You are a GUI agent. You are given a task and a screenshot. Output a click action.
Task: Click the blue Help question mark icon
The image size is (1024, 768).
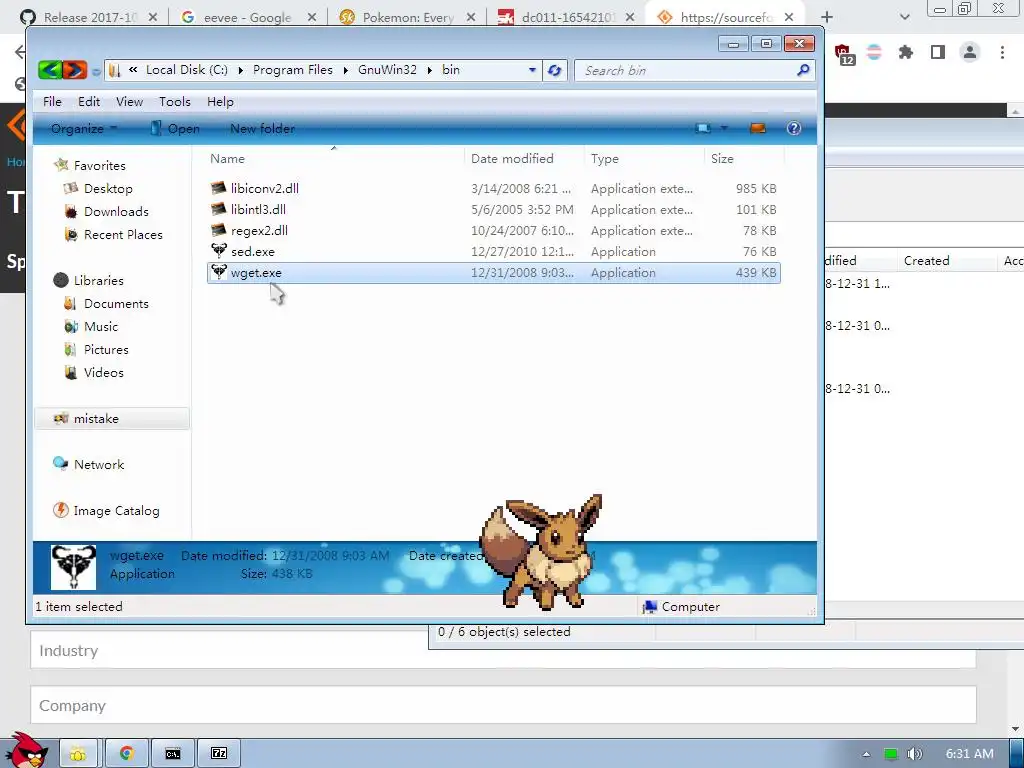[x=793, y=128]
